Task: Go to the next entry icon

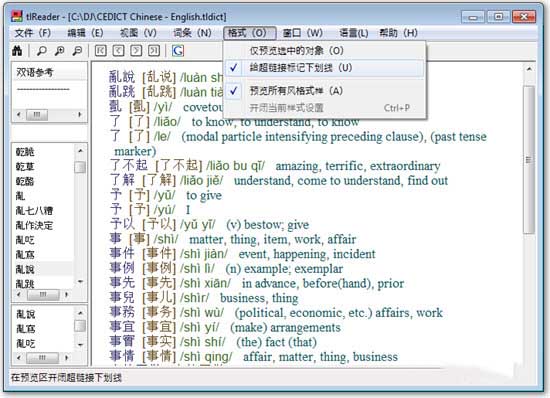Action: pyautogui.click(x=136, y=51)
